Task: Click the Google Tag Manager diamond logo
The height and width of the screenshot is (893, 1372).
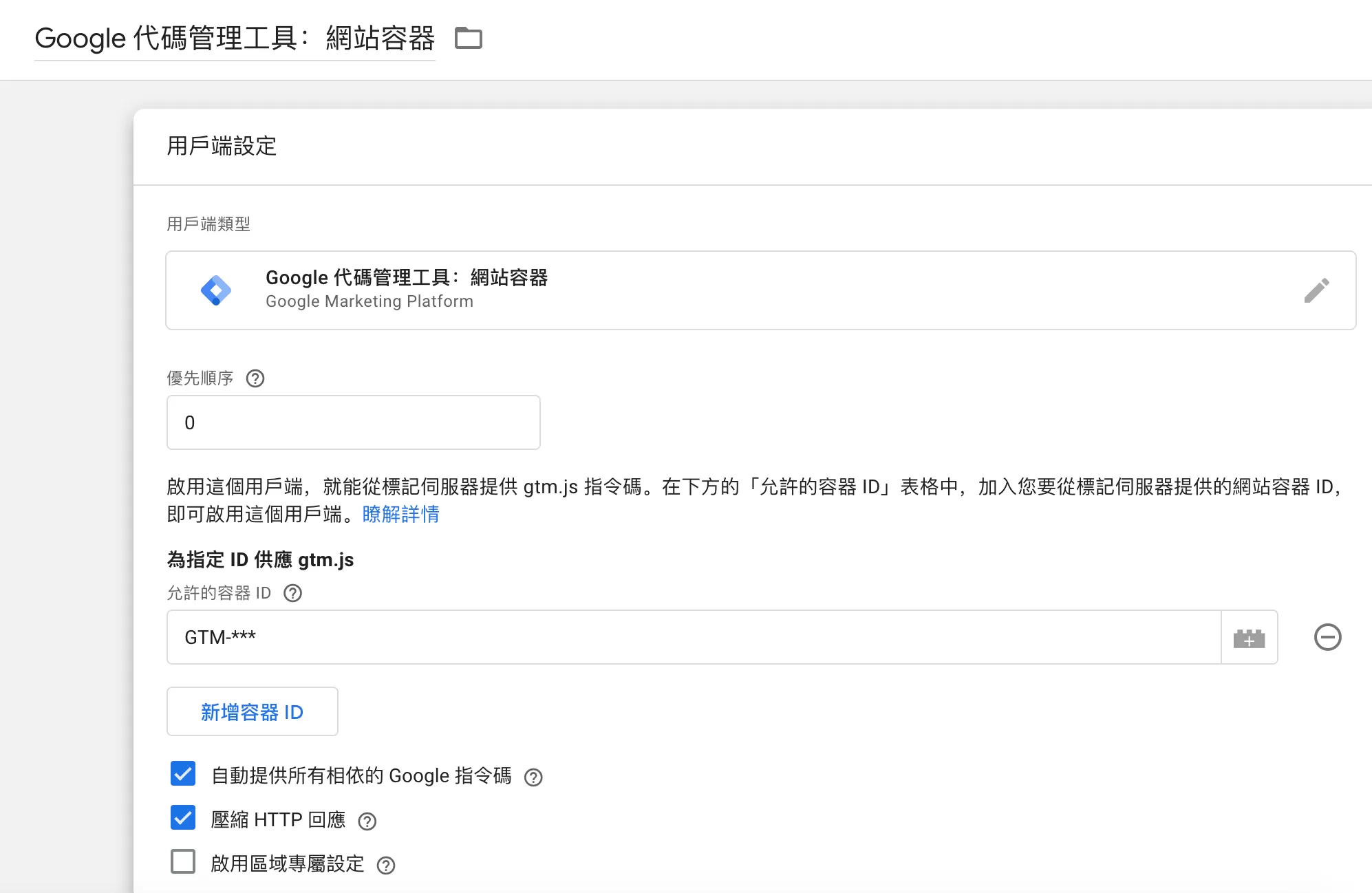Action: [216, 290]
